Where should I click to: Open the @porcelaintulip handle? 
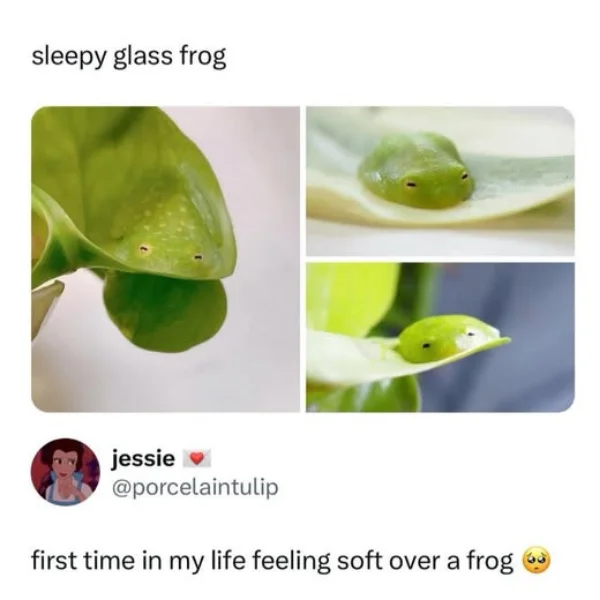click(195, 488)
